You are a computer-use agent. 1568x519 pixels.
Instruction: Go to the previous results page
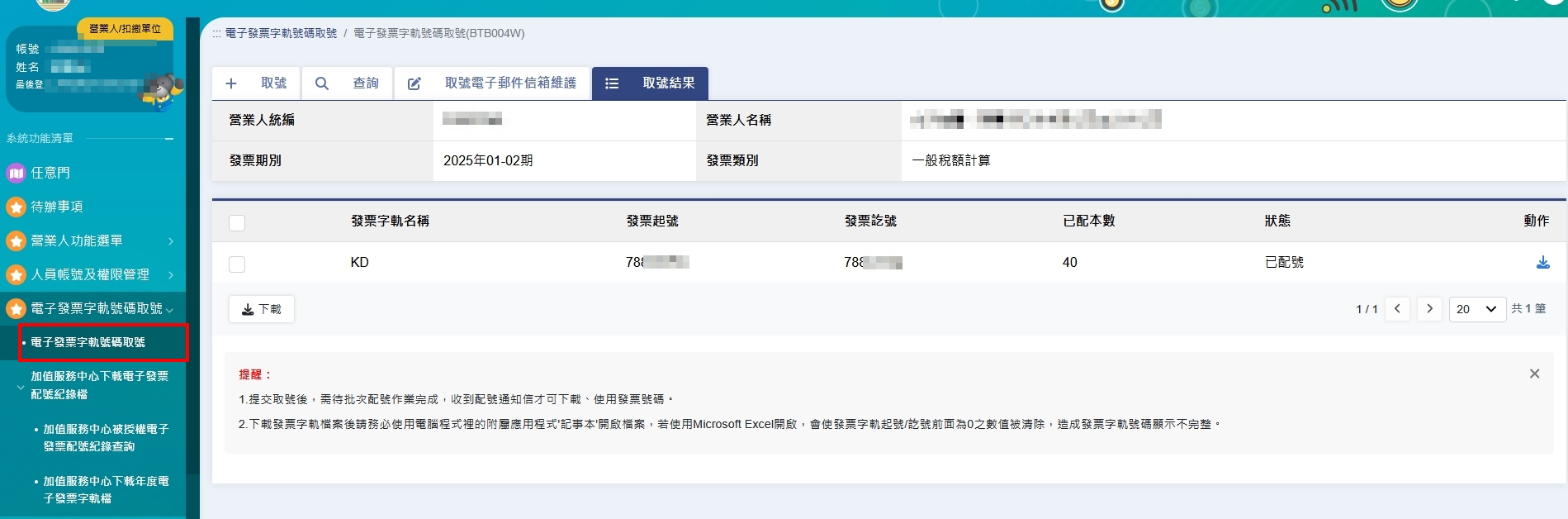coord(1397,309)
